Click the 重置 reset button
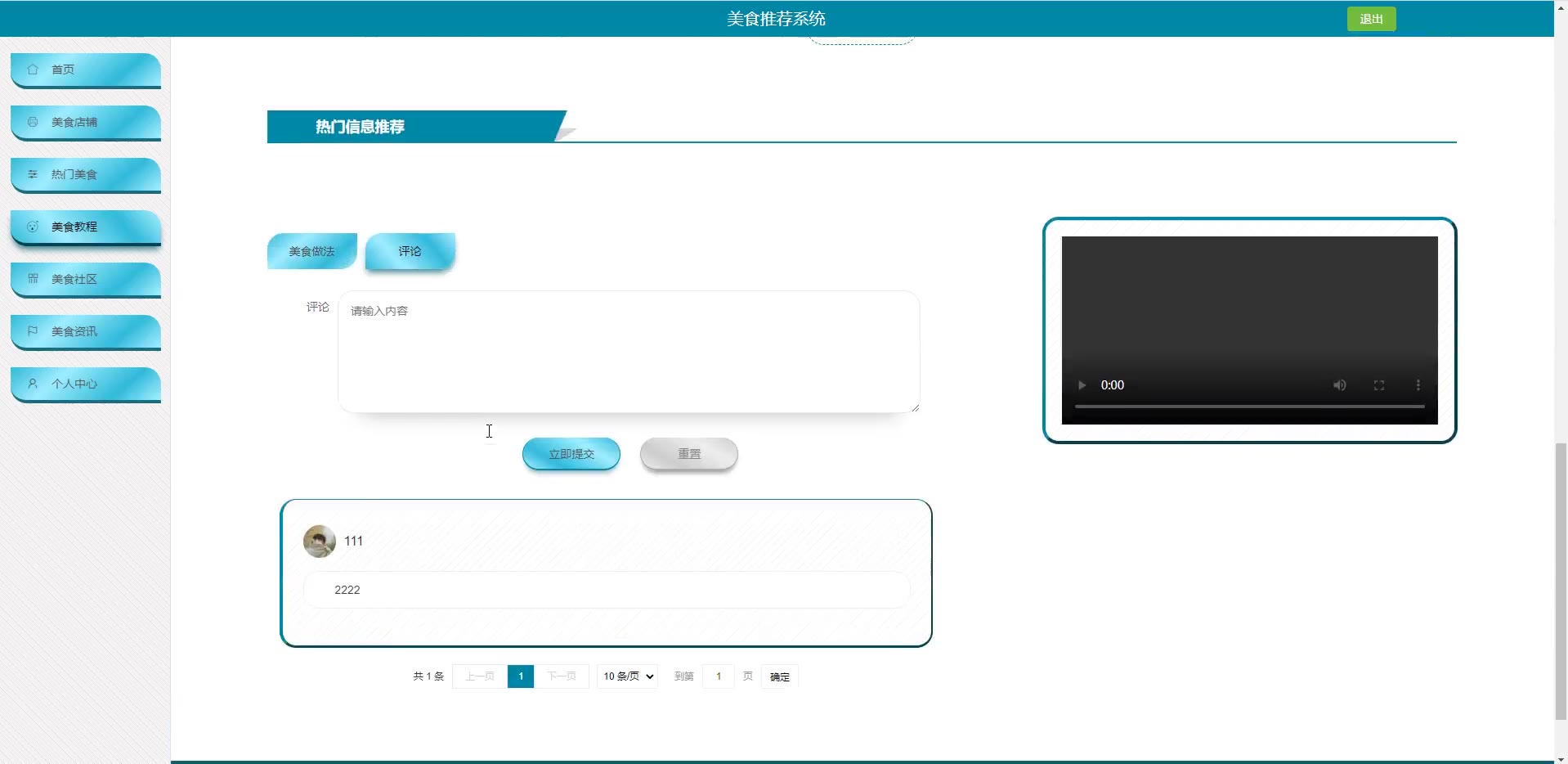1568x764 pixels. coord(689,454)
